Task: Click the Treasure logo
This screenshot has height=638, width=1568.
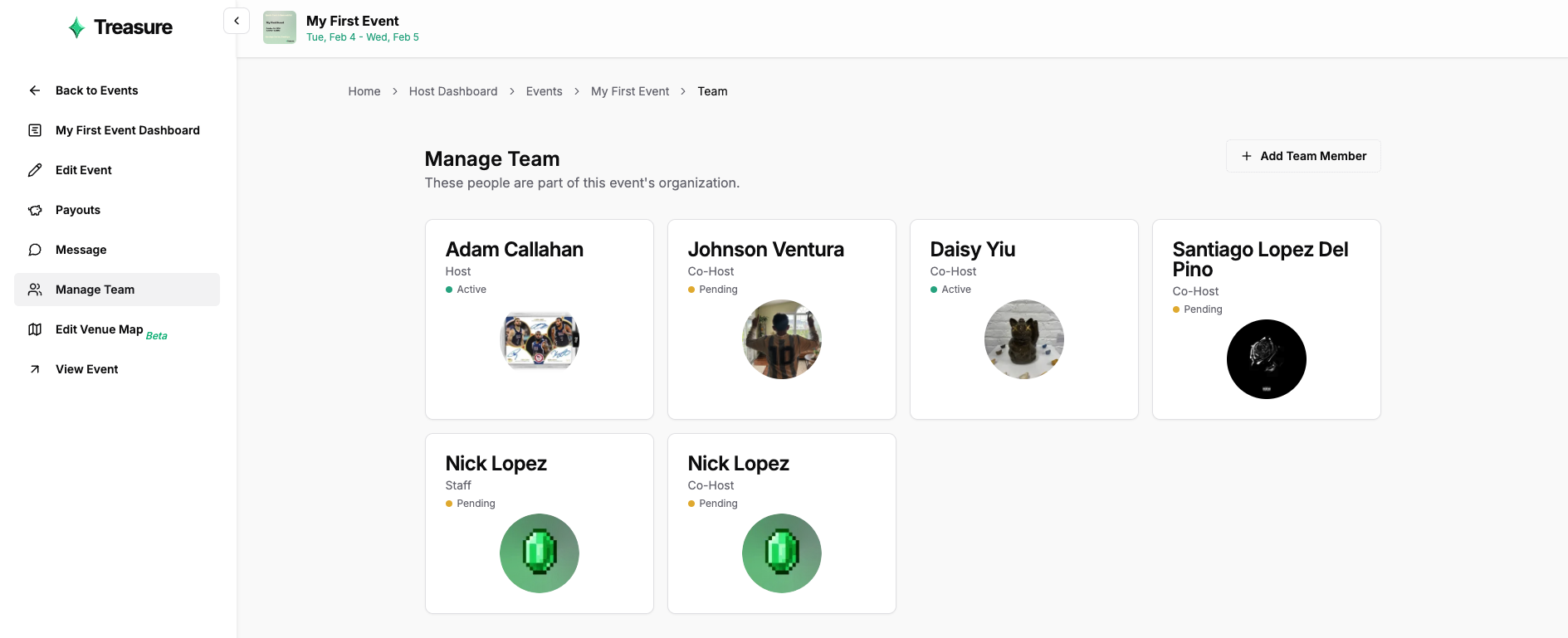Action: tap(120, 27)
